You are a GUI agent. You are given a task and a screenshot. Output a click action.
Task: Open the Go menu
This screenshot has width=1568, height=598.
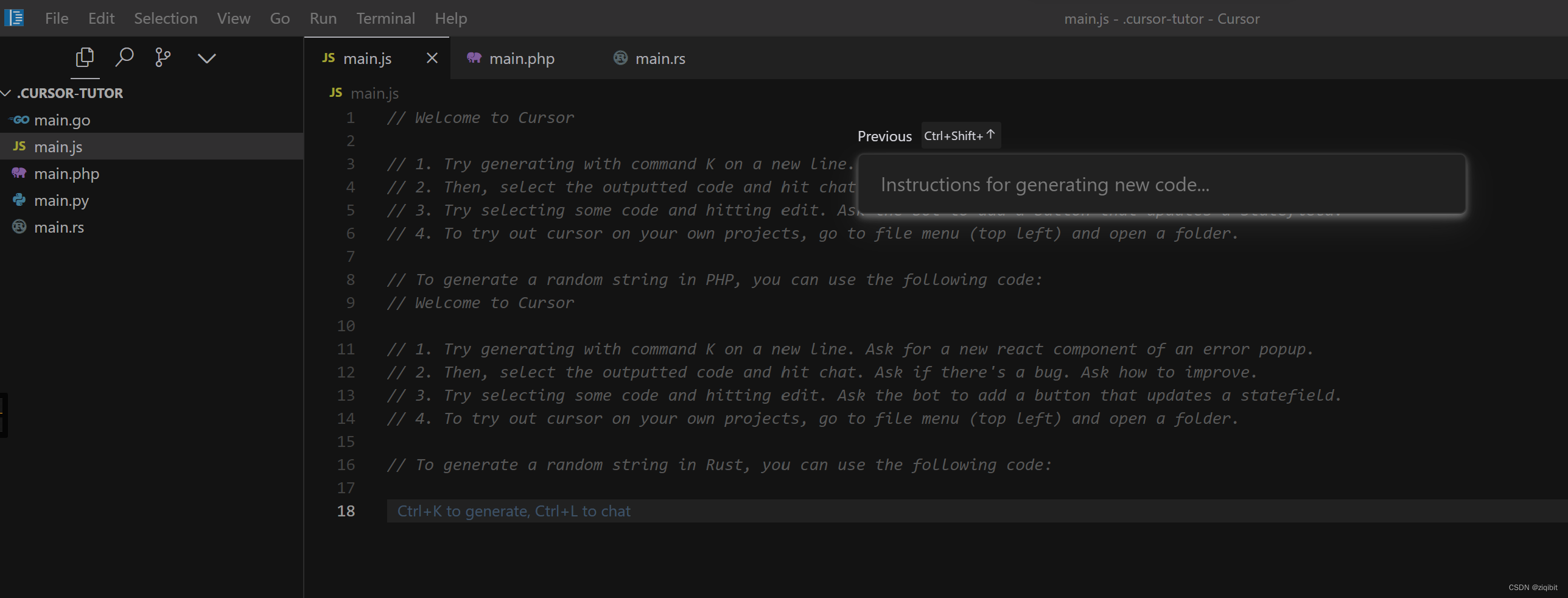pos(280,18)
